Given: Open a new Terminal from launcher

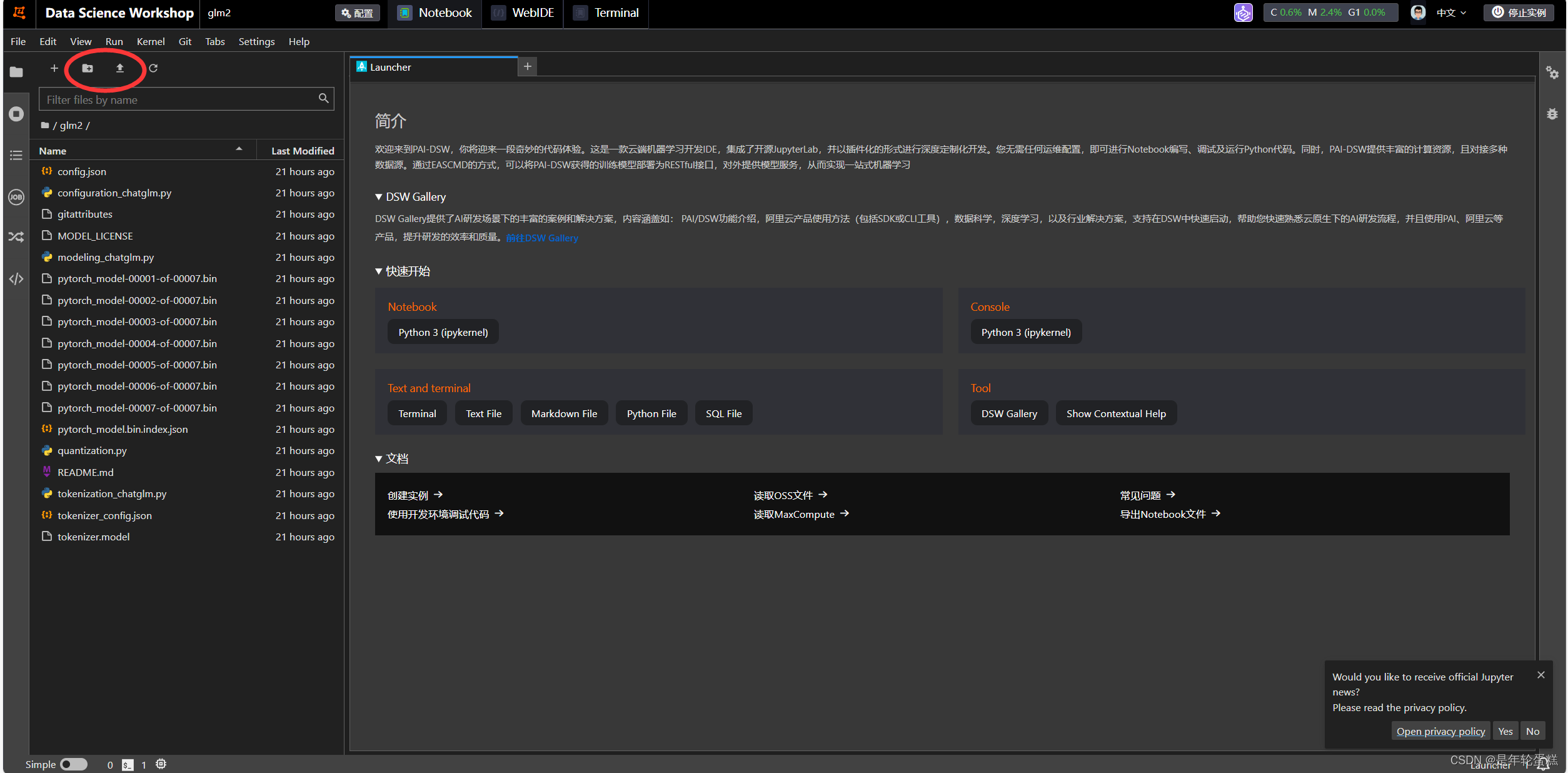Looking at the screenshot, I should click(417, 413).
